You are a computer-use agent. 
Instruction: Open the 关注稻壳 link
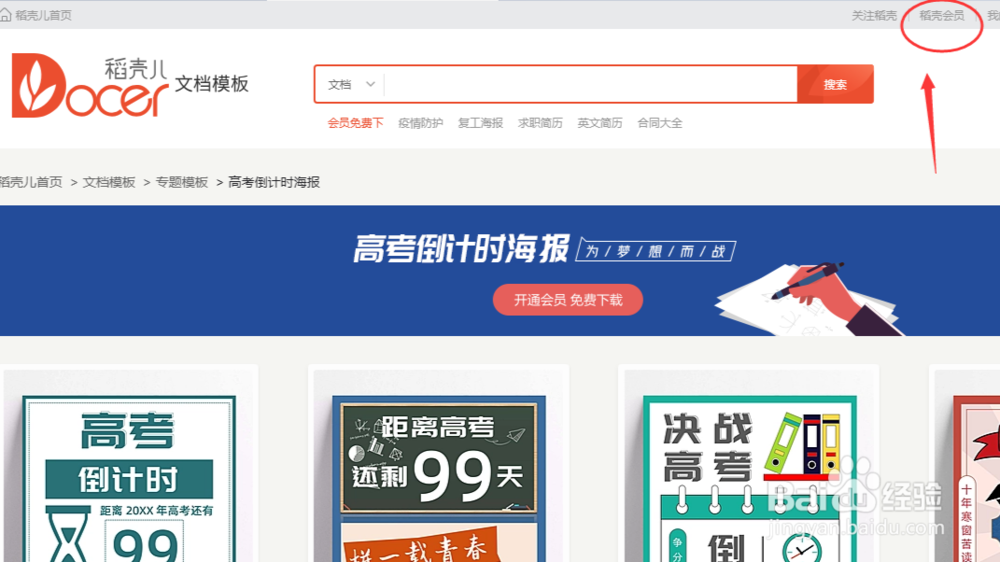tap(874, 15)
